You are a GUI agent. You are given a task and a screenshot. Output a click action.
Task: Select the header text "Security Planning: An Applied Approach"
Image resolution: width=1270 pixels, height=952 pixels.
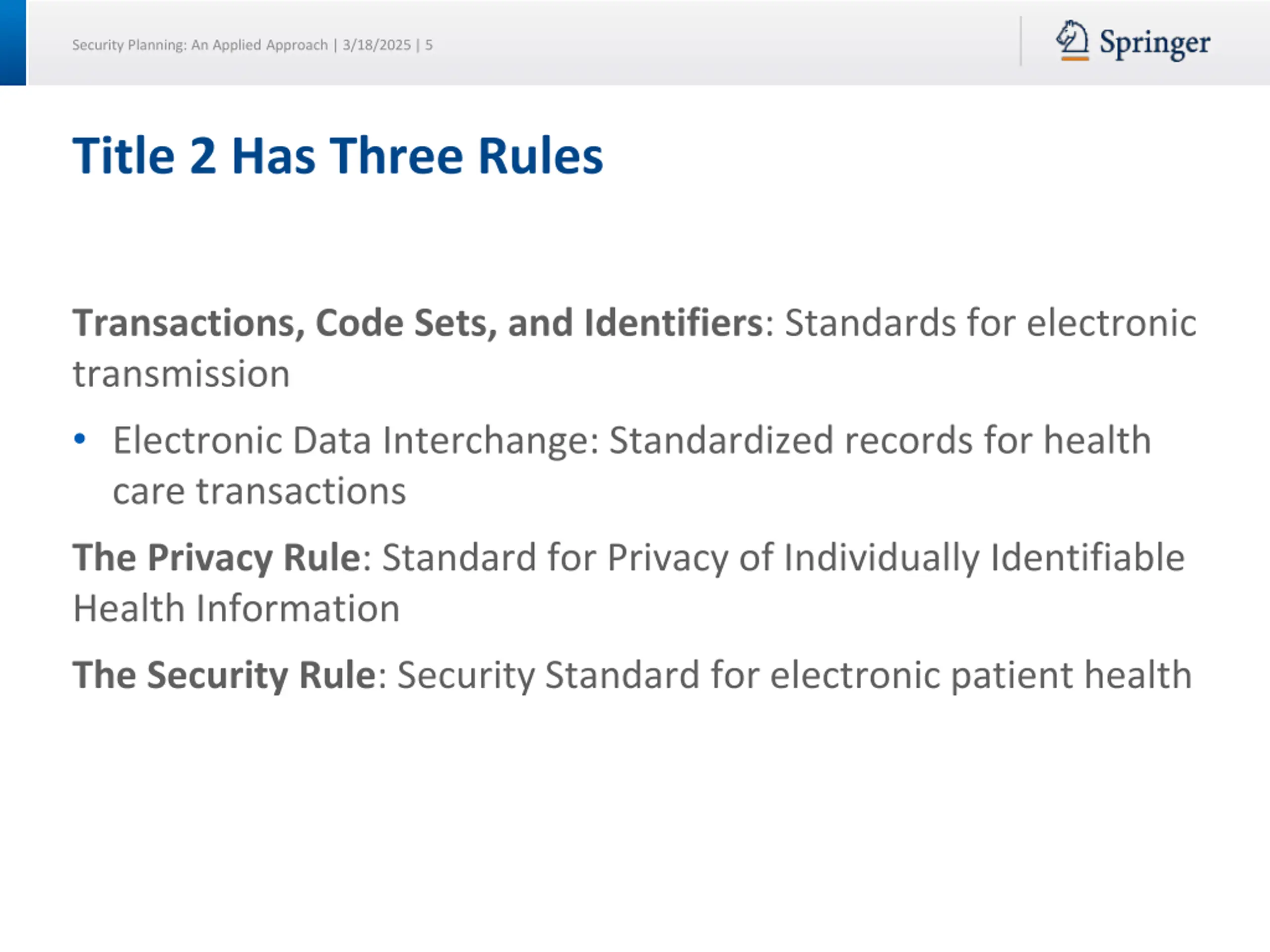point(200,45)
